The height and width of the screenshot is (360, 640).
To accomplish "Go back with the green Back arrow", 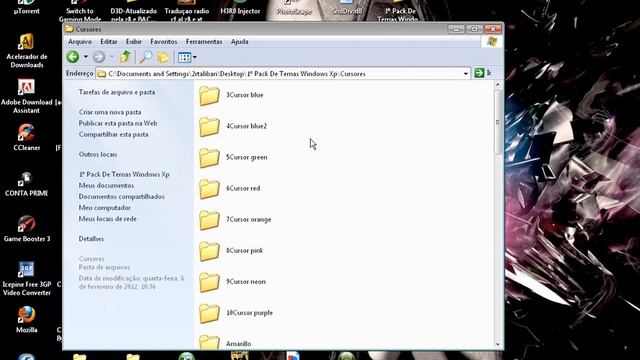I will [73, 57].
